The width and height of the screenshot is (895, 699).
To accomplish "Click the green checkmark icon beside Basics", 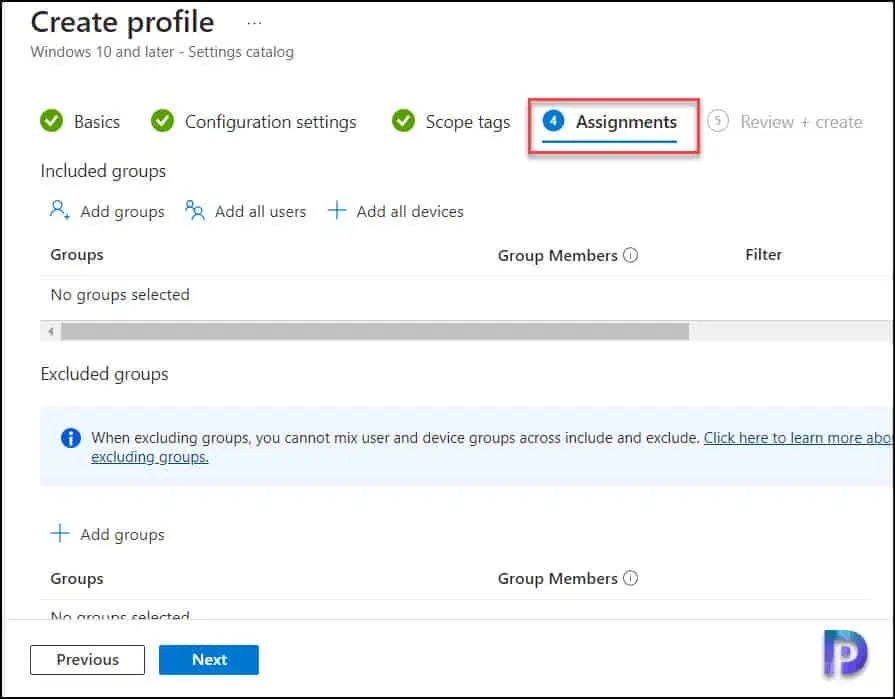I will point(51,121).
